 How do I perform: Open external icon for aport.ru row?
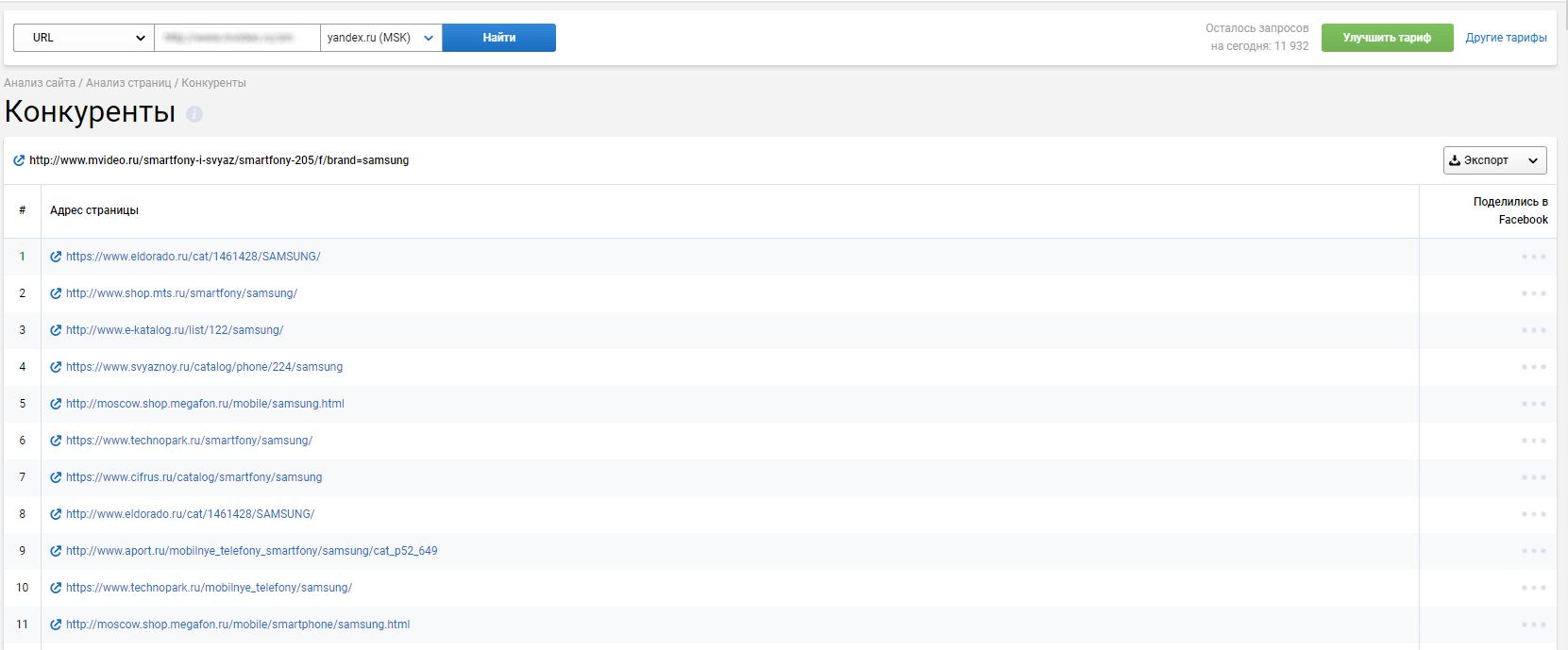[x=56, y=551]
